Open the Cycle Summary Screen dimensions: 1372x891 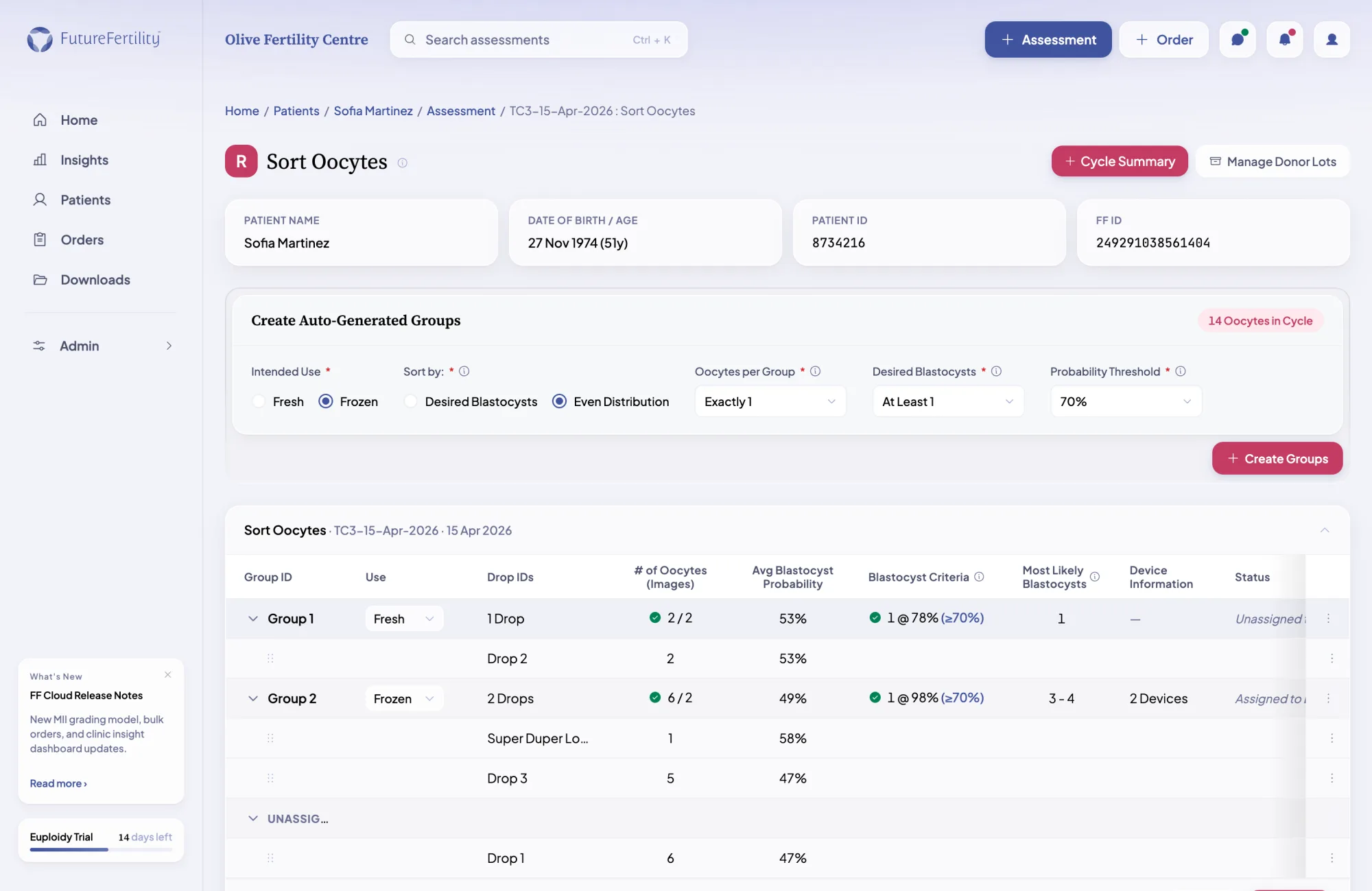[1120, 161]
